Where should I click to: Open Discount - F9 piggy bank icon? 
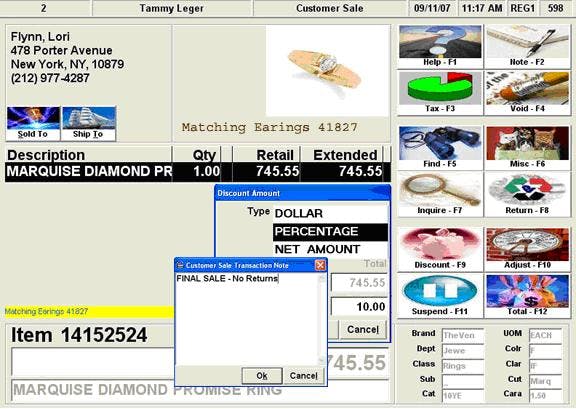tap(440, 249)
